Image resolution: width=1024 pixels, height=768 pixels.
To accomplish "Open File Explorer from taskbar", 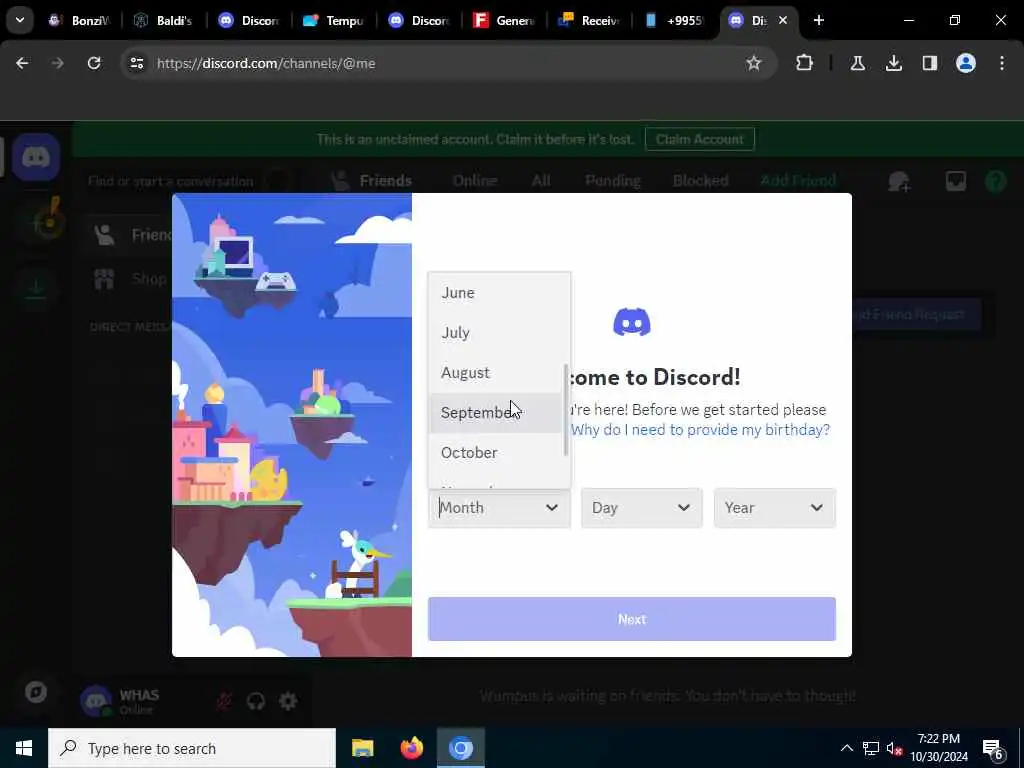I will click(362, 748).
